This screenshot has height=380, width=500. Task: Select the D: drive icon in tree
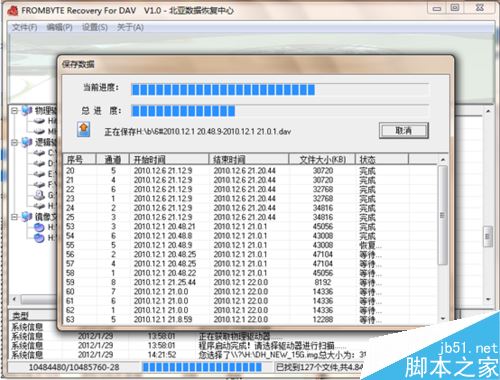(x=39, y=163)
